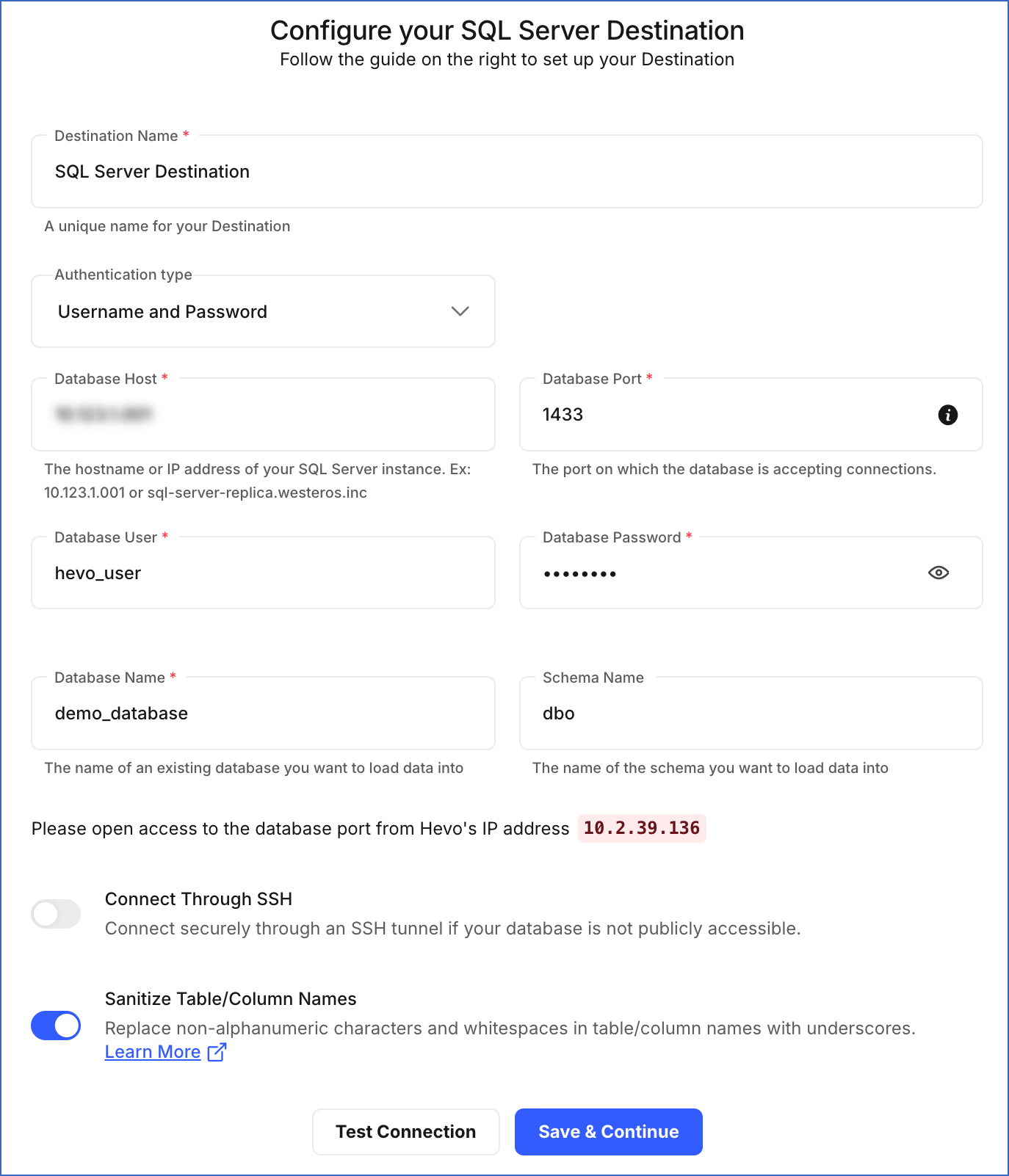1009x1176 pixels.
Task: Click the hint 'The name of the schema you want to load data into'
Action: tap(710, 768)
